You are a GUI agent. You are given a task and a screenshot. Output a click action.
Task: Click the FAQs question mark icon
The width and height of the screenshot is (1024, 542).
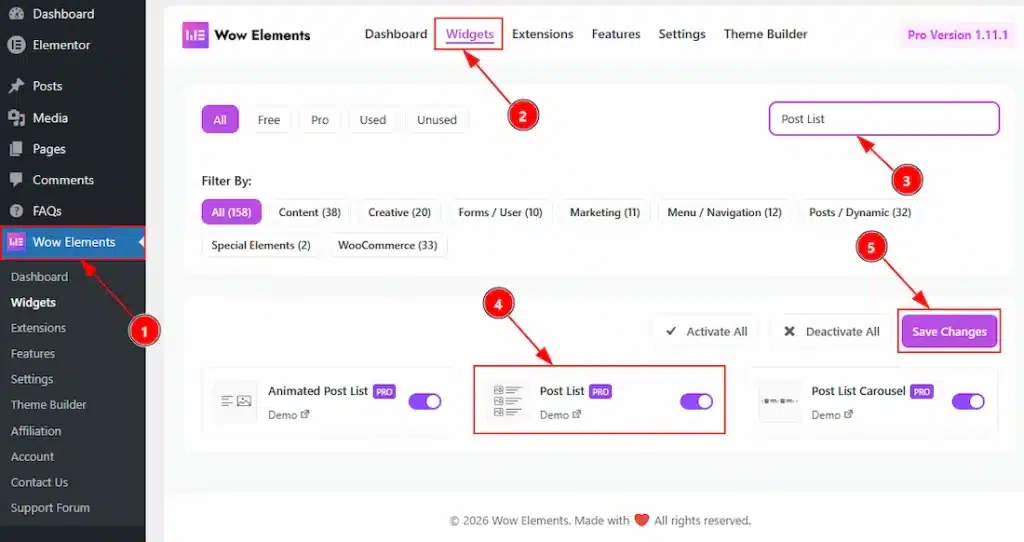16,211
